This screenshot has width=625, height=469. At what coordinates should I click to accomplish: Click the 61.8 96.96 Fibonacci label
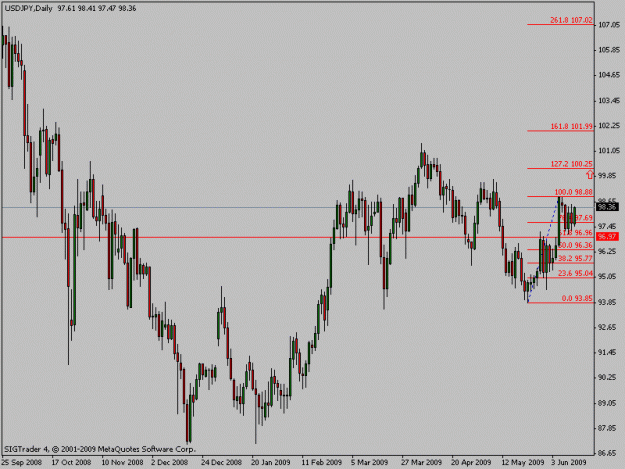[576, 233]
